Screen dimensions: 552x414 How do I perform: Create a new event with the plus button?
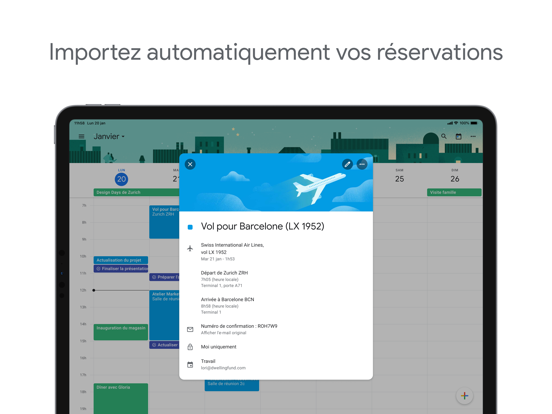465,396
